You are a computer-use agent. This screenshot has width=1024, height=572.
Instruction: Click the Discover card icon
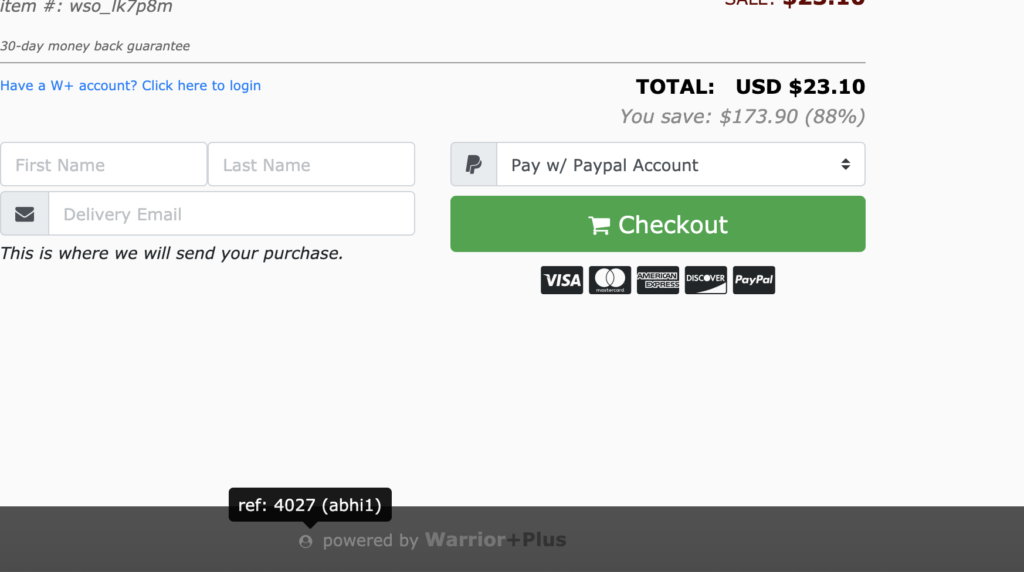[x=706, y=280]
